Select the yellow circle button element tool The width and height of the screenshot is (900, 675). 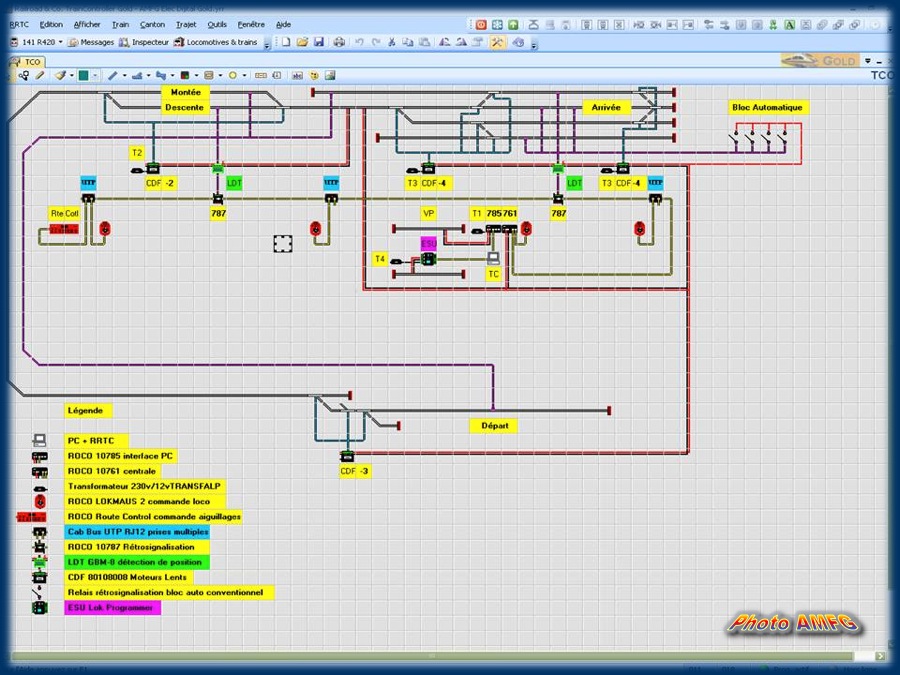click(232, 75)
